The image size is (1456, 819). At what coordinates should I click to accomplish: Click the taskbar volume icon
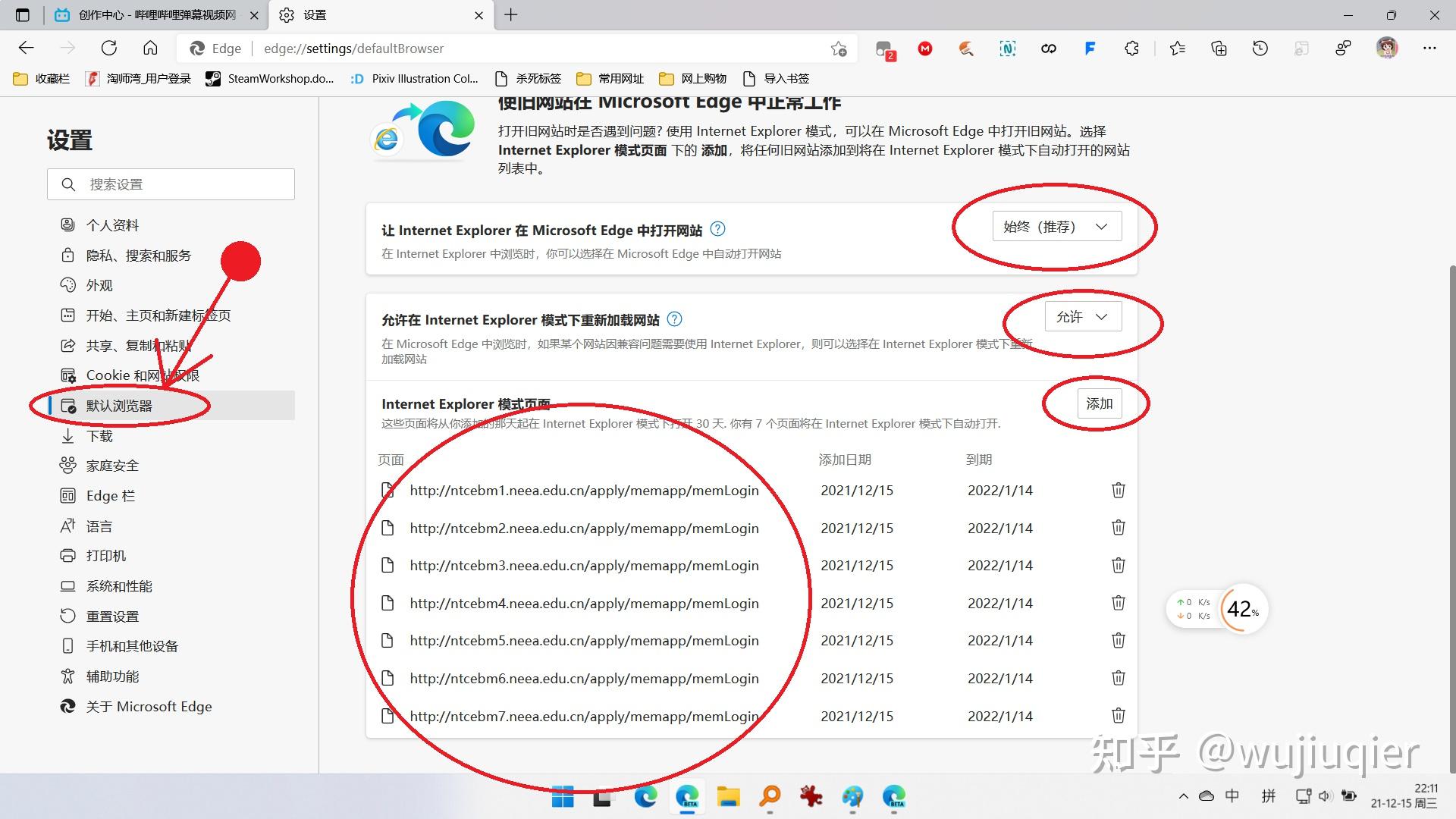click(1325, 796)
